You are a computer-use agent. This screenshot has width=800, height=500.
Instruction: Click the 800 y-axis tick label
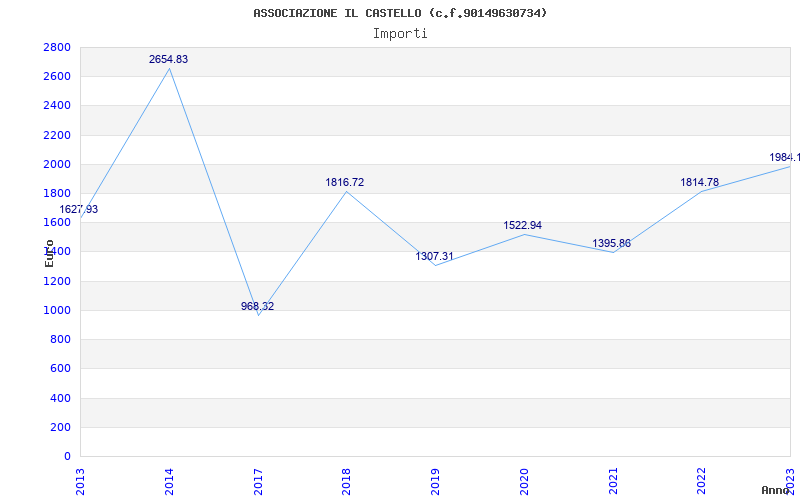click(x=61, y=339)
